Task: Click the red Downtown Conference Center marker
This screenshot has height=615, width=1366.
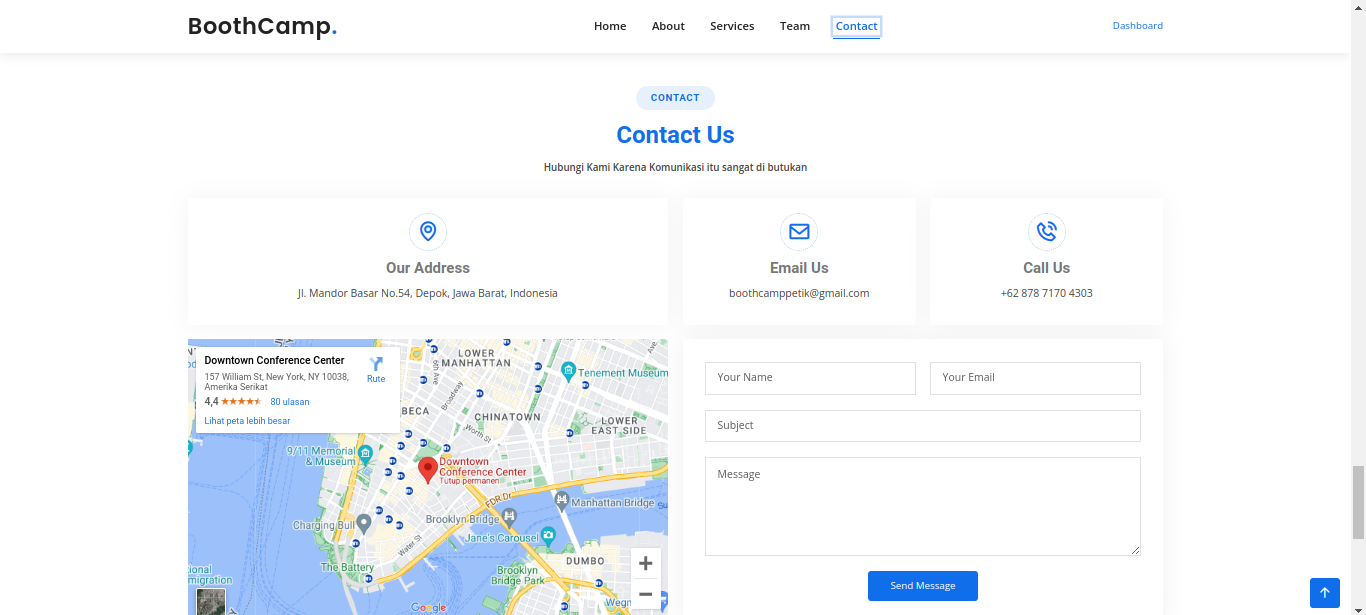Action: [427, 469]
